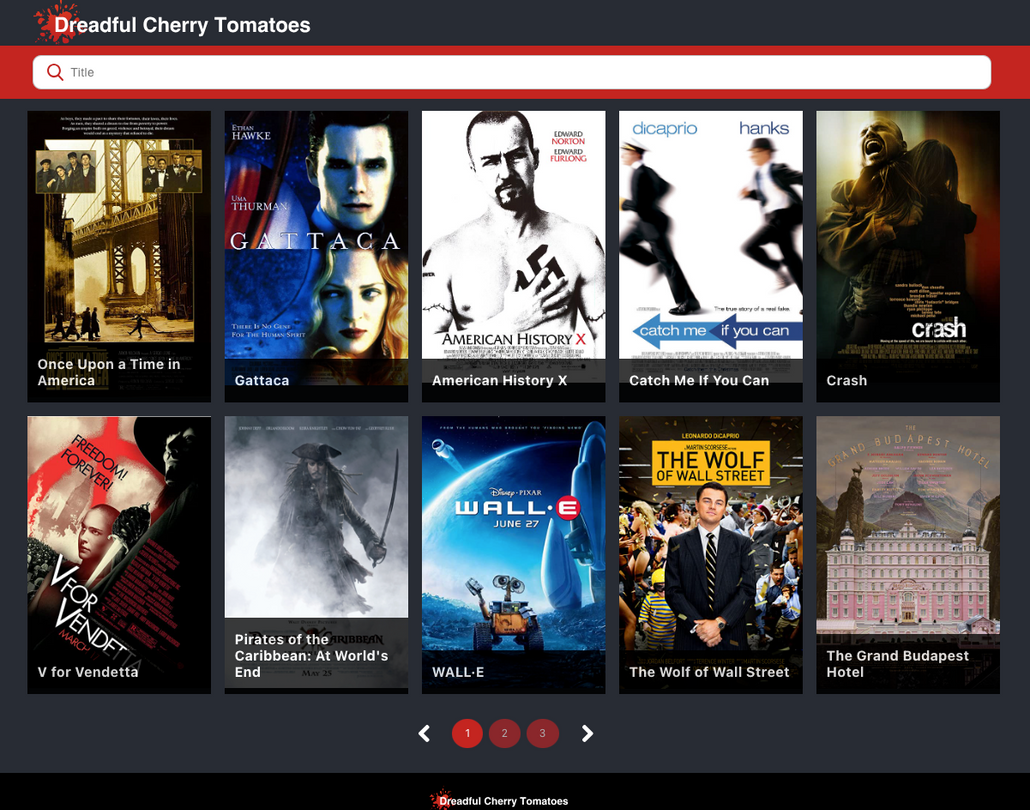
Task: Click the 'American History X' title caption
Action: point(499,380)
